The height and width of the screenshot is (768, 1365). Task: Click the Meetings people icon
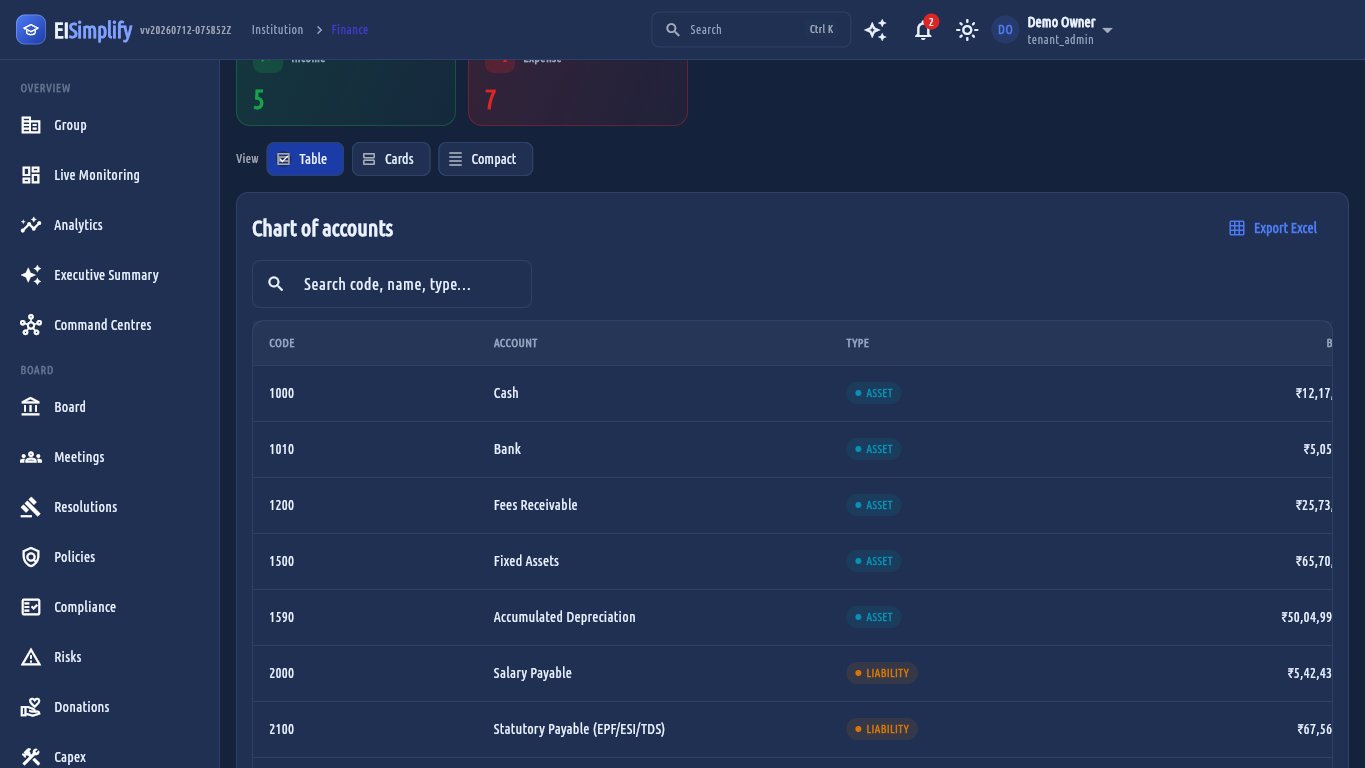(x=31, y=457)
